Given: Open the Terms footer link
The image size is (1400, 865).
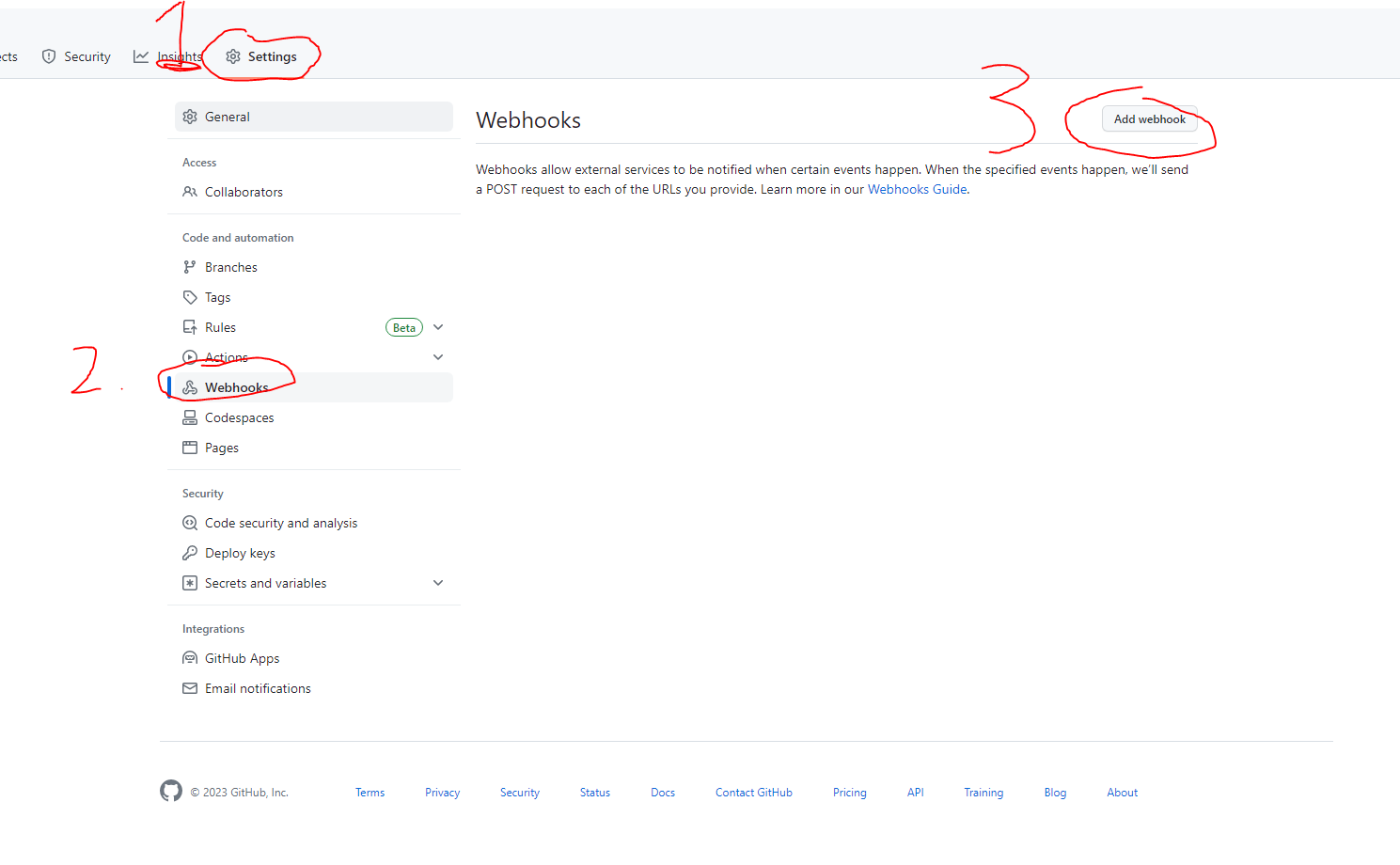Looking at the screenshot, I should click(x=370, y=793).
